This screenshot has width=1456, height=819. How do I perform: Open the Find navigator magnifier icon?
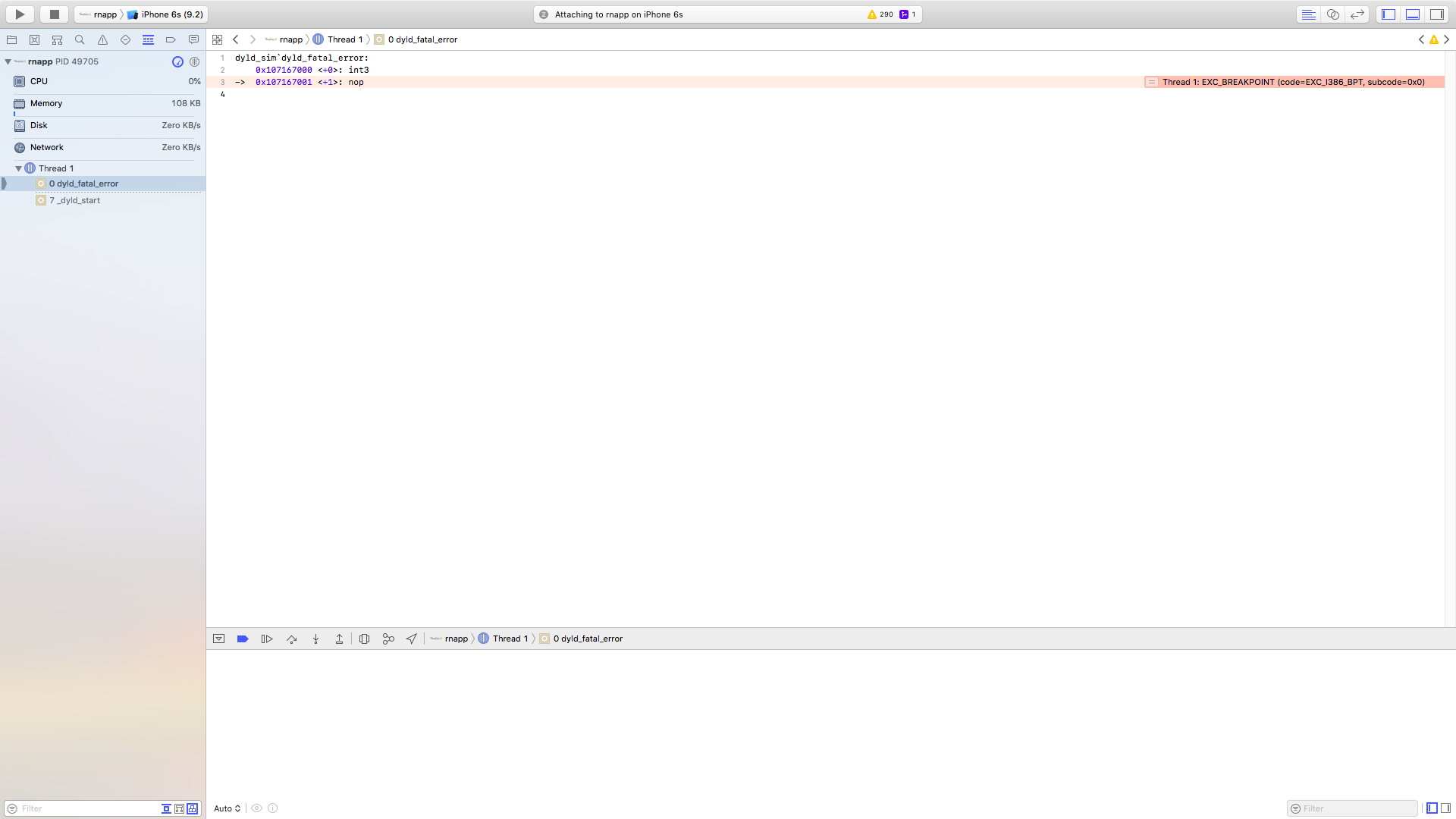(x=80, y=39)
